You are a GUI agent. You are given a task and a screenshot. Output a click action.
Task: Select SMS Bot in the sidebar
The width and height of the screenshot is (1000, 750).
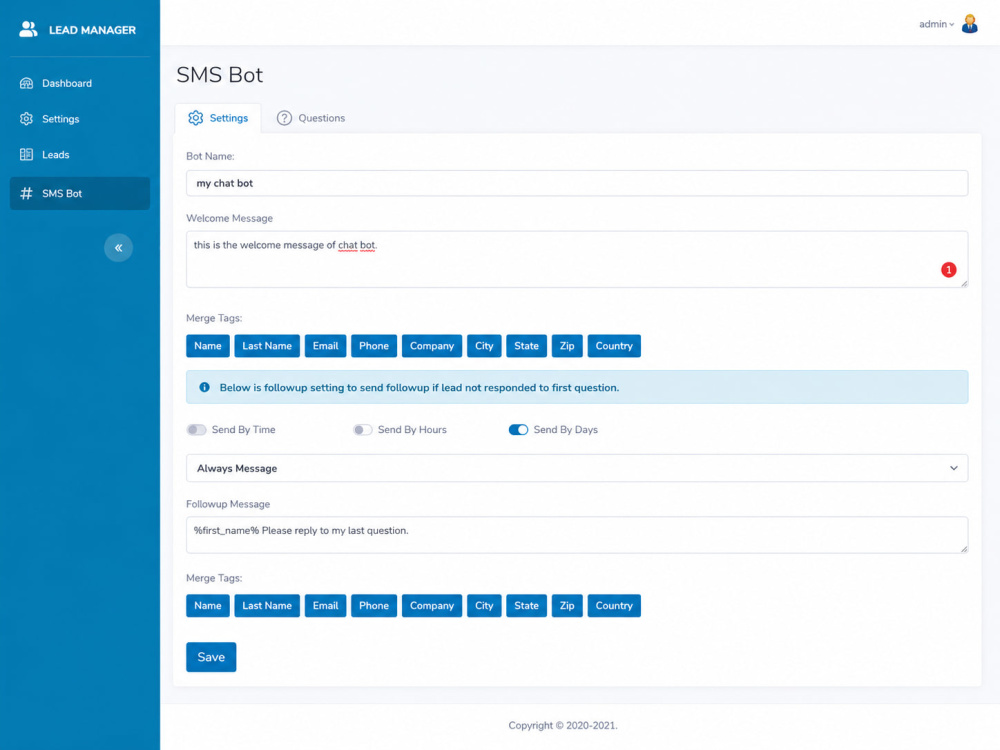pyautogui.click(x=80, y=193)
